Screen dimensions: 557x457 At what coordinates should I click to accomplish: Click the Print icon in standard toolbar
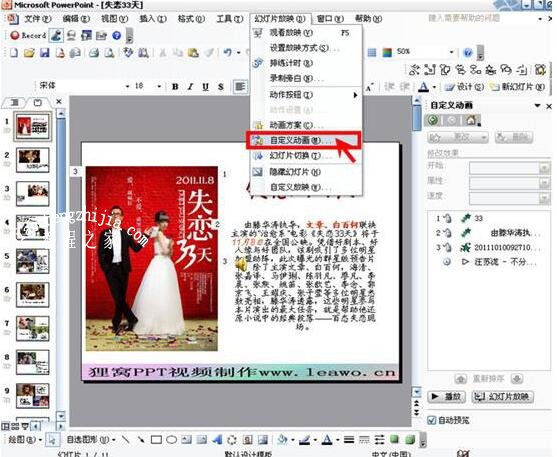[94, 53]
